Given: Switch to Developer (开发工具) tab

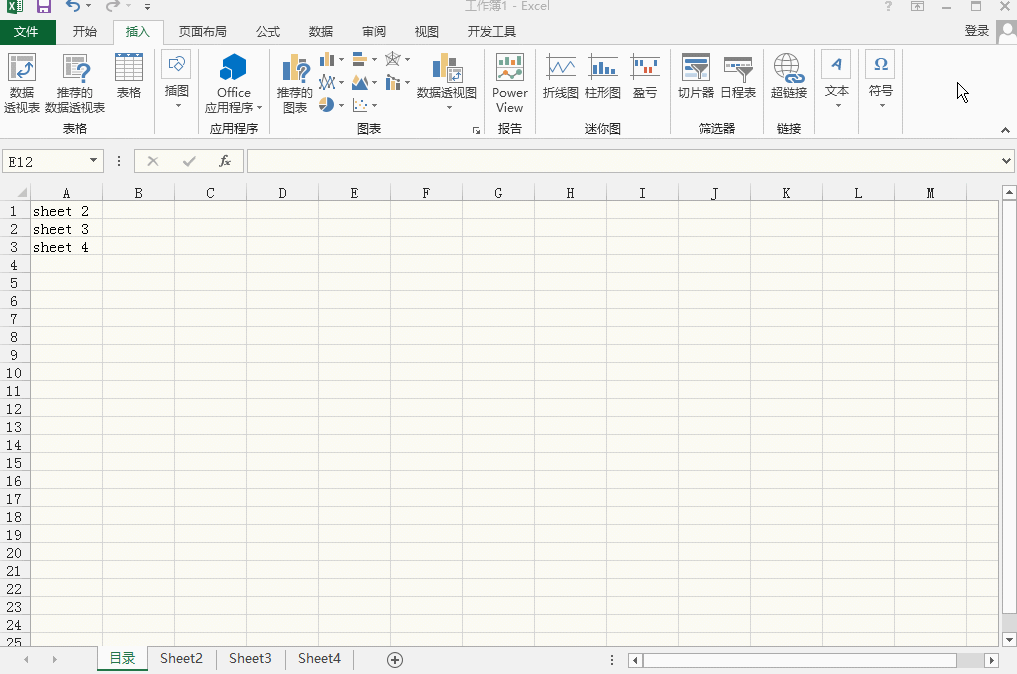Looking at the screenshot, I should [492, 32].
